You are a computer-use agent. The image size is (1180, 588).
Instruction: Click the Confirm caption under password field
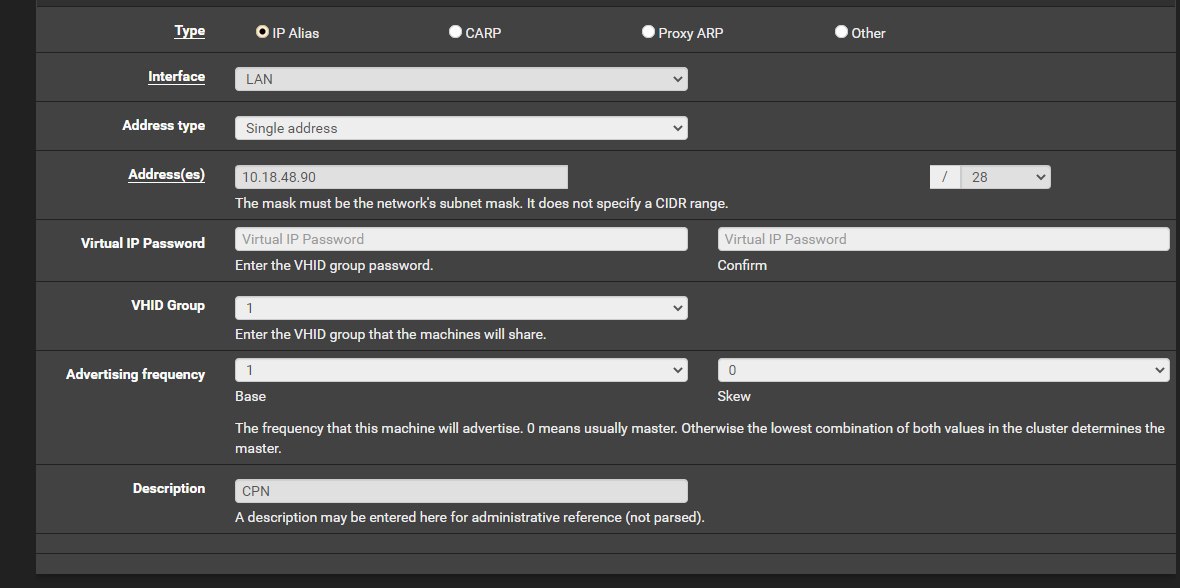pyautogui.click(x=742, y=266)
